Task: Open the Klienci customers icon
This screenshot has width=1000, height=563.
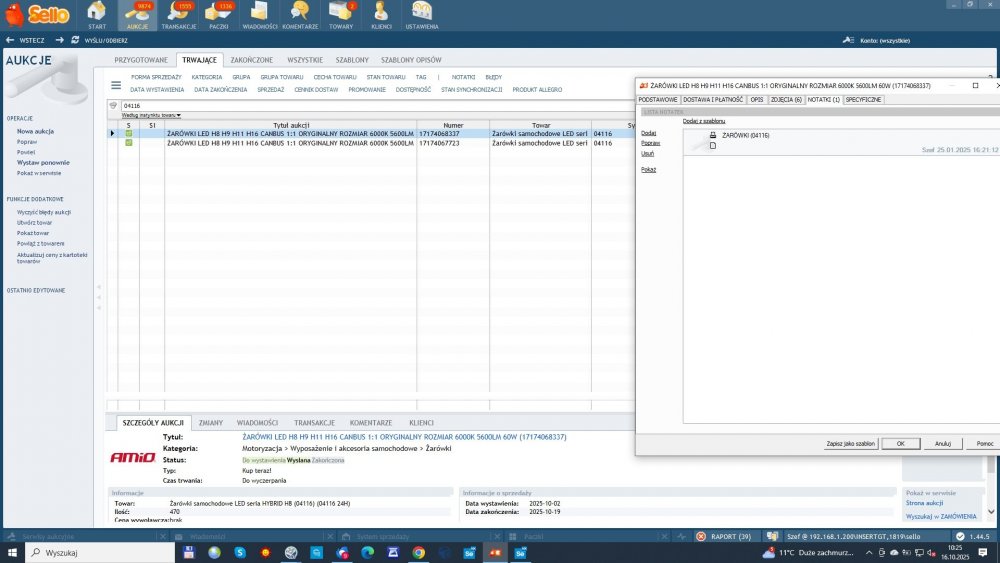Action: coord(381,15)
